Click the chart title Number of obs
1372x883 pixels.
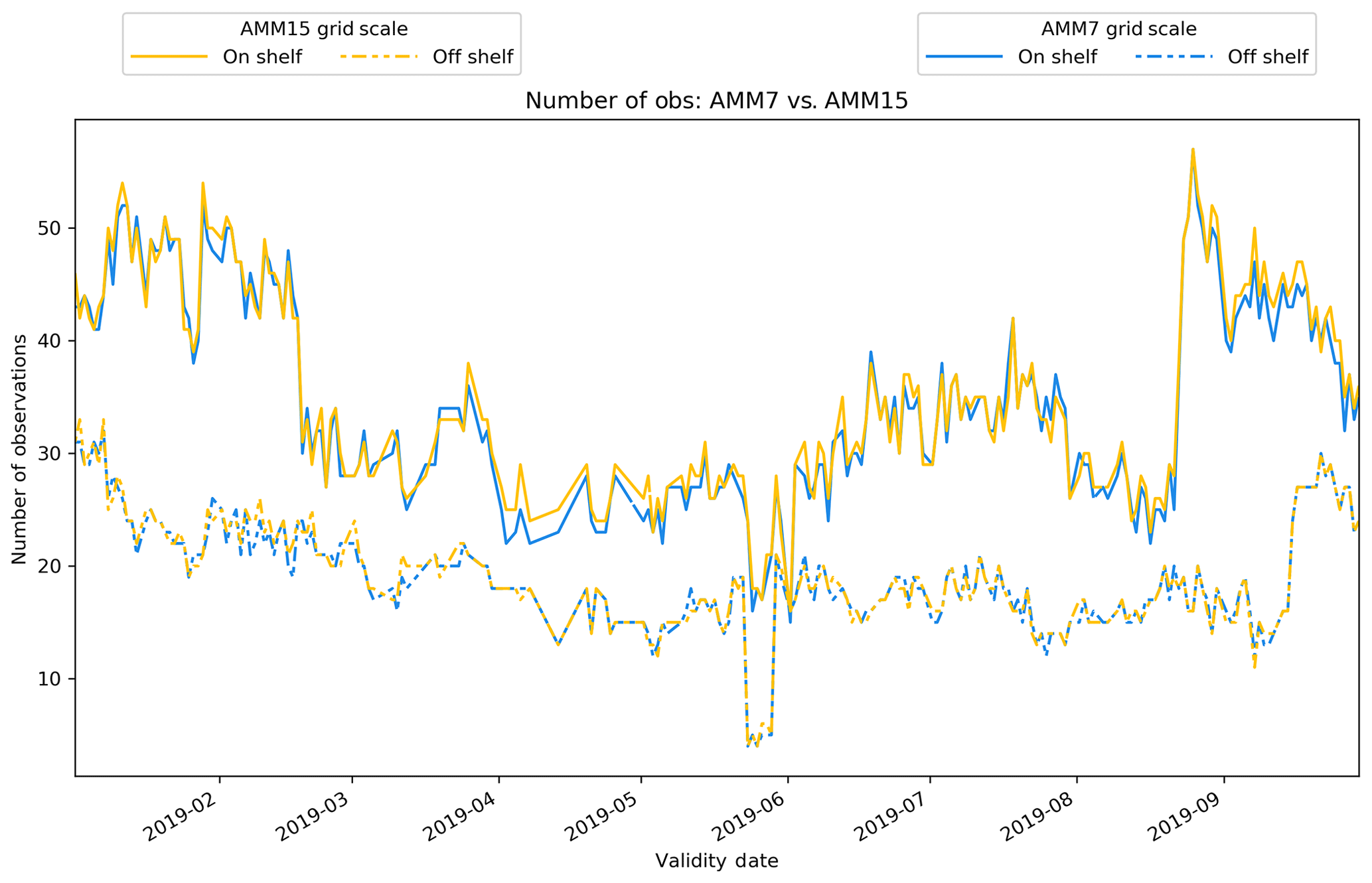click(716, 101)
